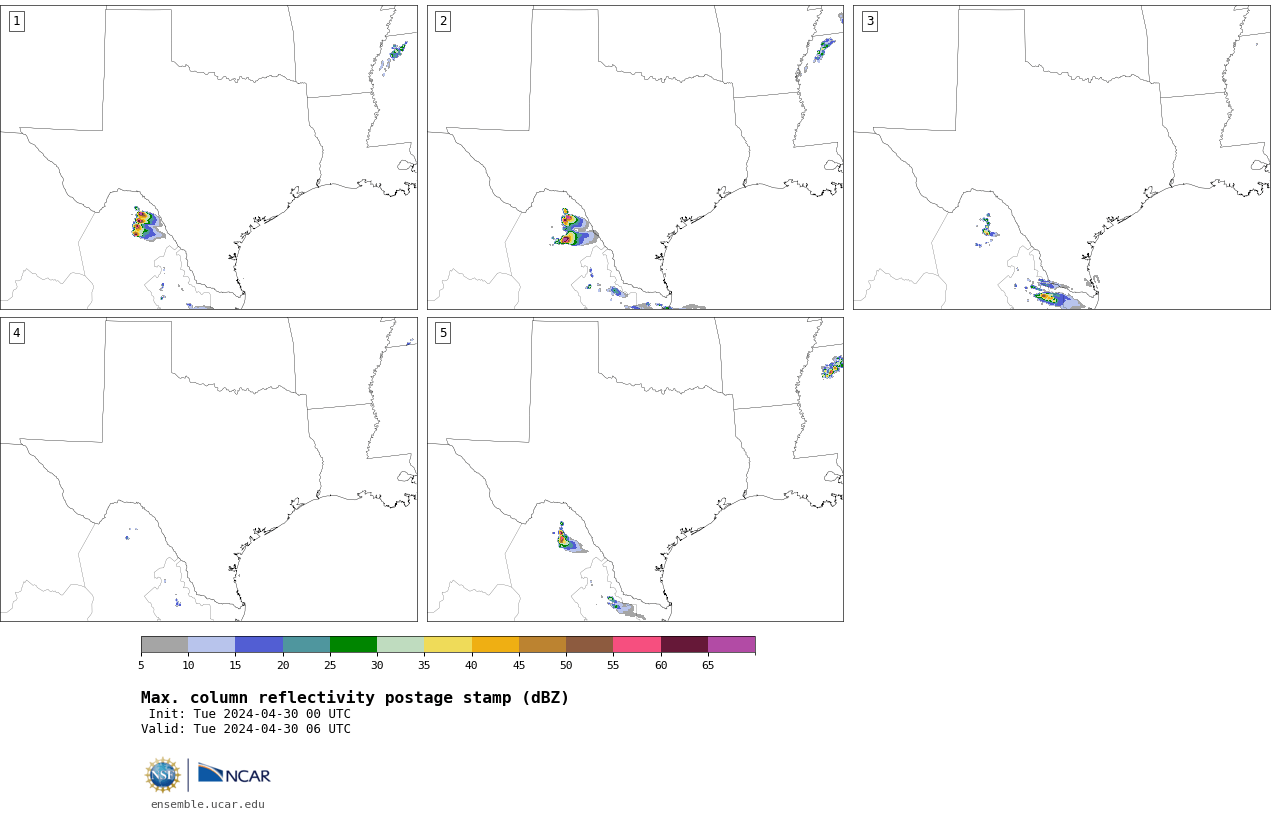The image size is (1280, 815).
Task: Click the storm cell in panel 1
Action: (146, 224)
